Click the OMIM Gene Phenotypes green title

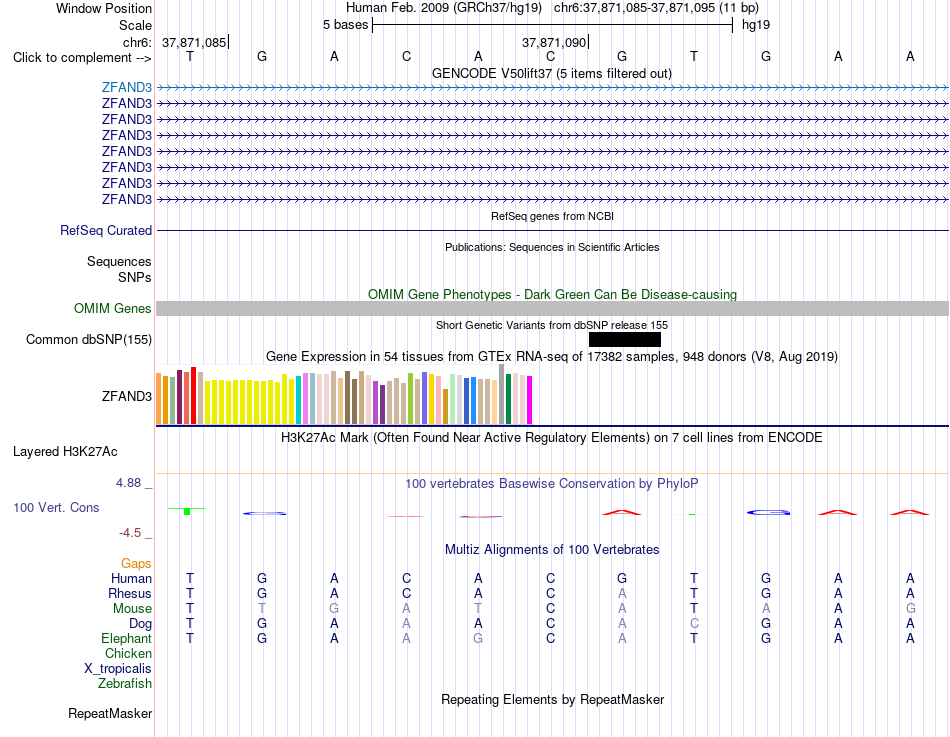pyautogui.click(x=552, y=295)
